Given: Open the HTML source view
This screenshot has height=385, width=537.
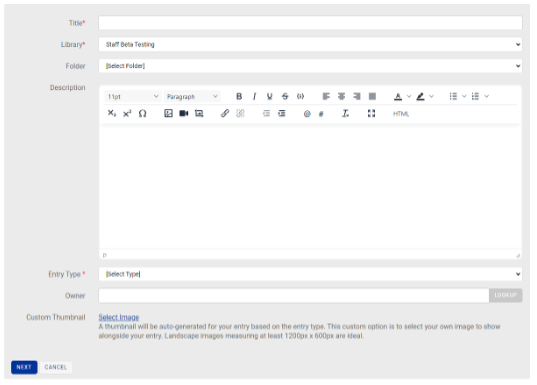Looking at the screenshot, I should [x=401, y=114].
